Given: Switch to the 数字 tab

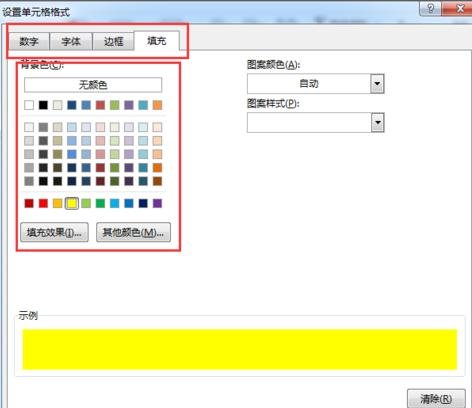Looking at the screenshot, I should tap(29, 41).
